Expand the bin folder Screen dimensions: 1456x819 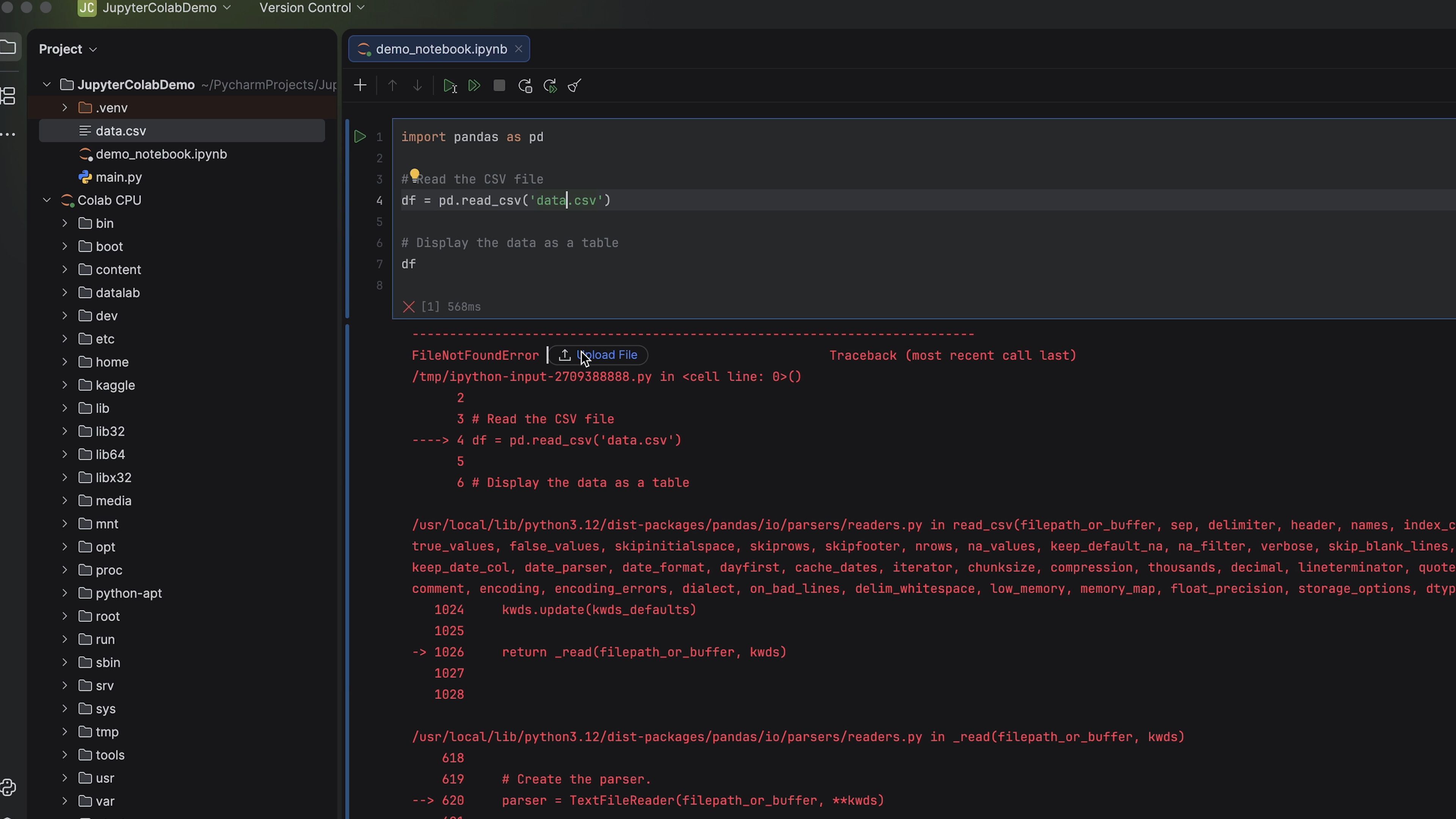click(x=64, y=223)
